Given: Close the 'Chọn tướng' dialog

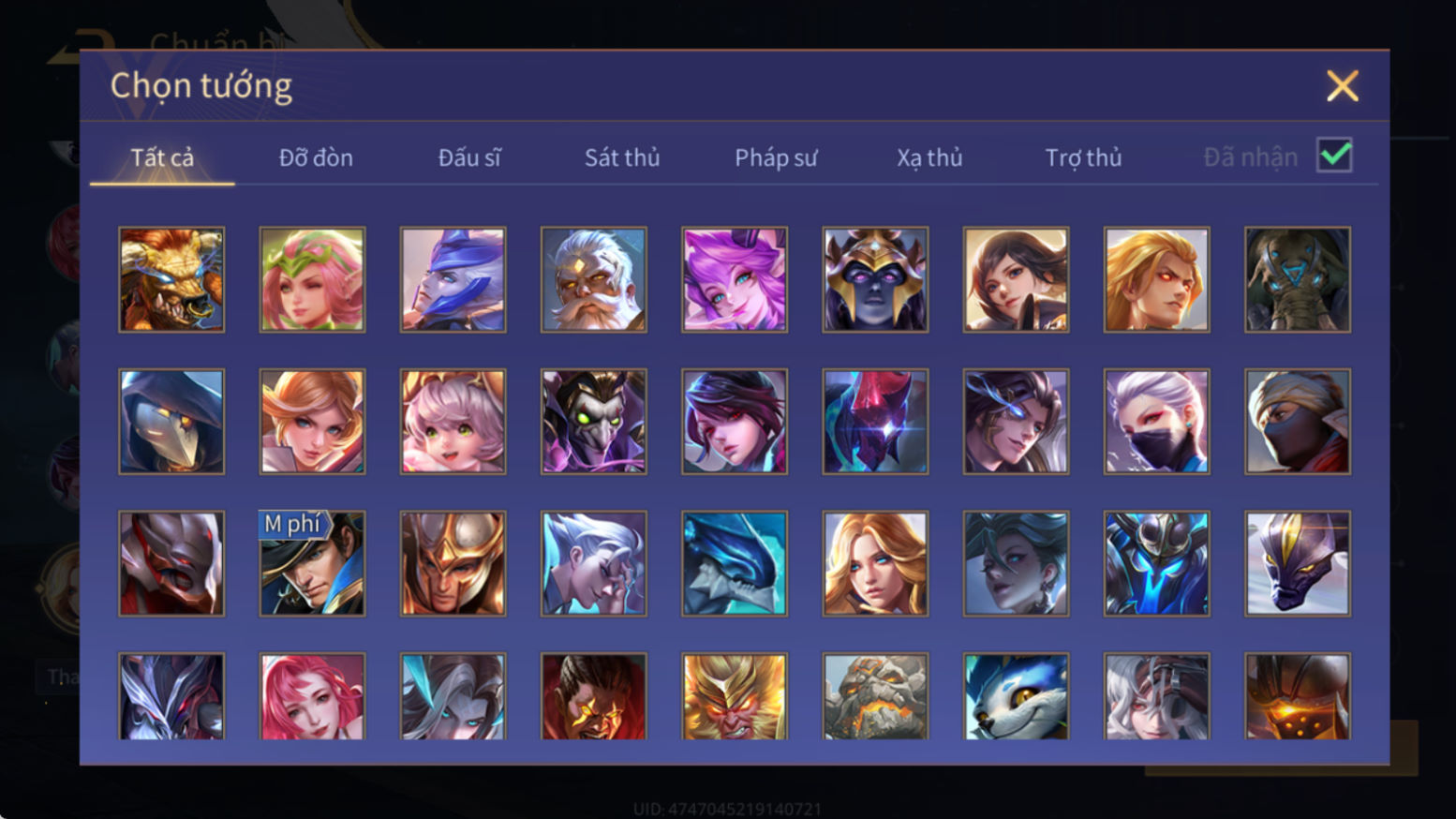Looking at the screenshot, I should pos(1342,86).
